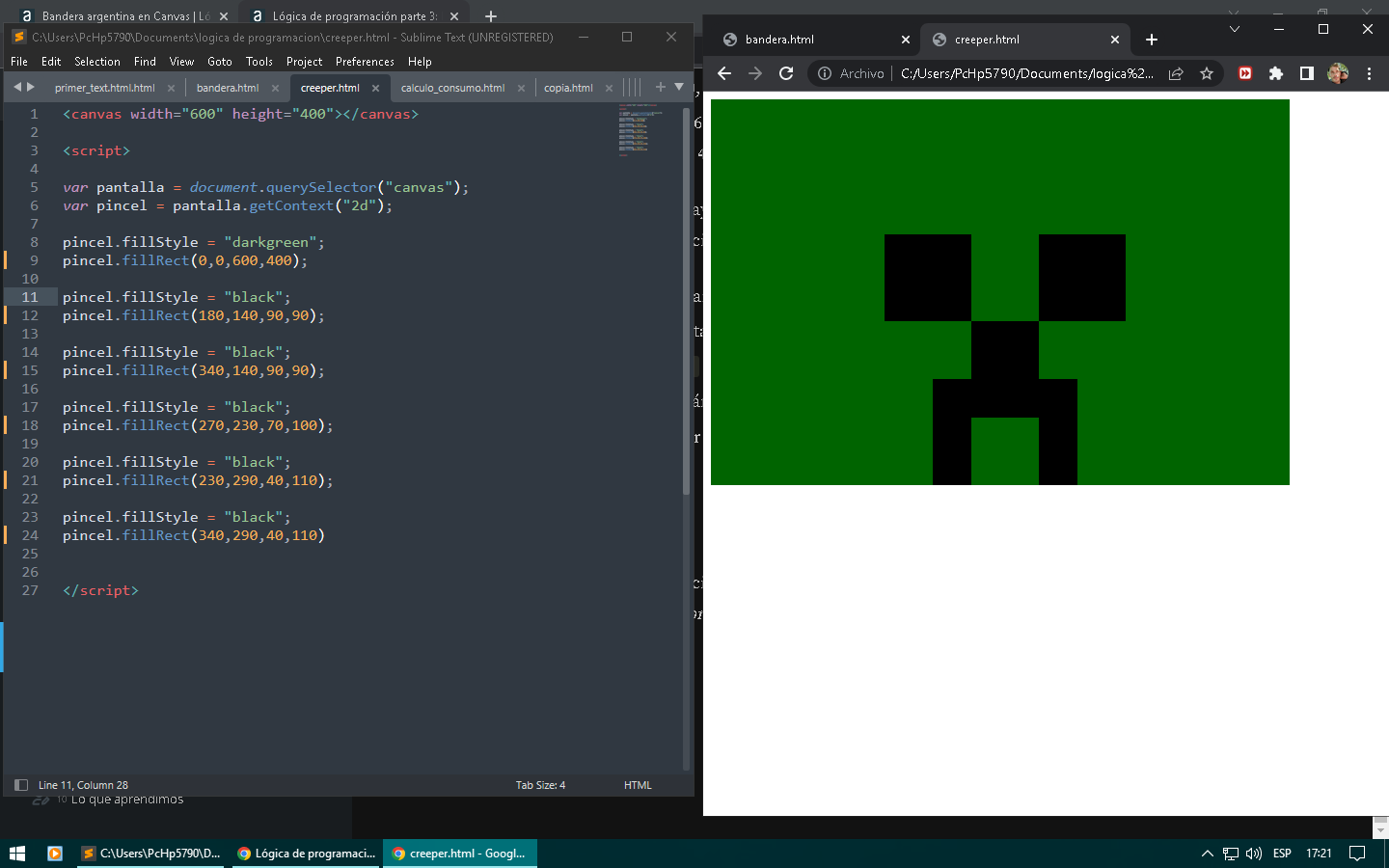Image resolution: width=1389 pixels, height=868 pixels.
Task: Close the bandera.html tab in Sublime
Action: (275, 88)
